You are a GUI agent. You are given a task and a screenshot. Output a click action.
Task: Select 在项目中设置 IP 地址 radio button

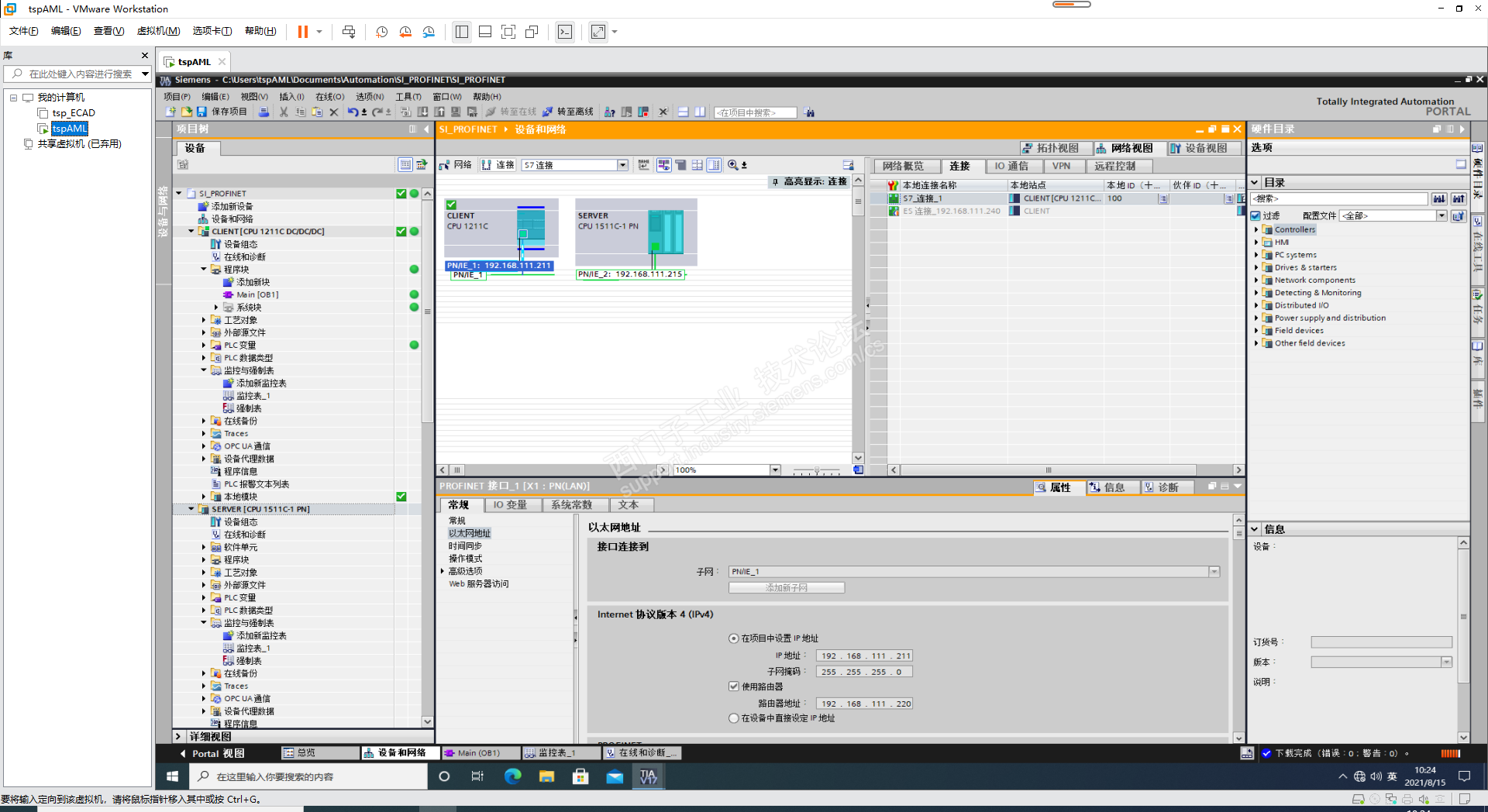click(734, 638)
